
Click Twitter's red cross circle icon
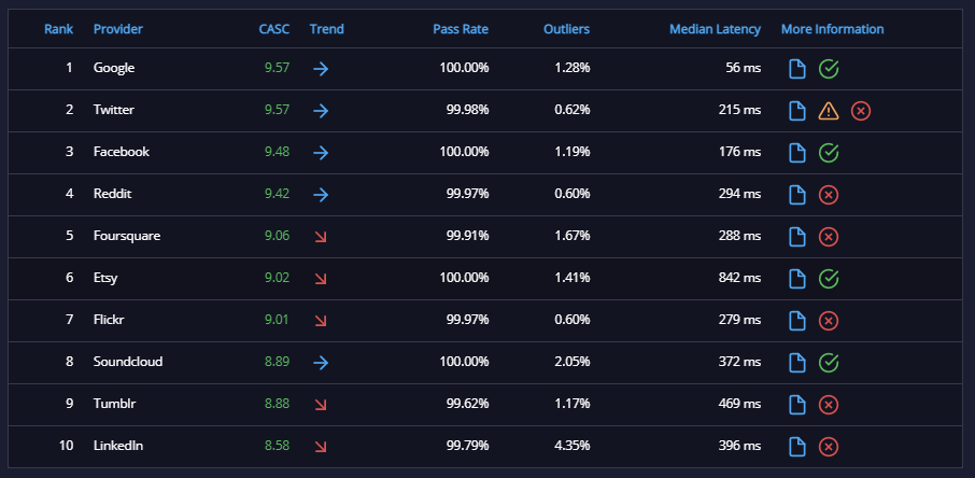click(x=860, y=111)
